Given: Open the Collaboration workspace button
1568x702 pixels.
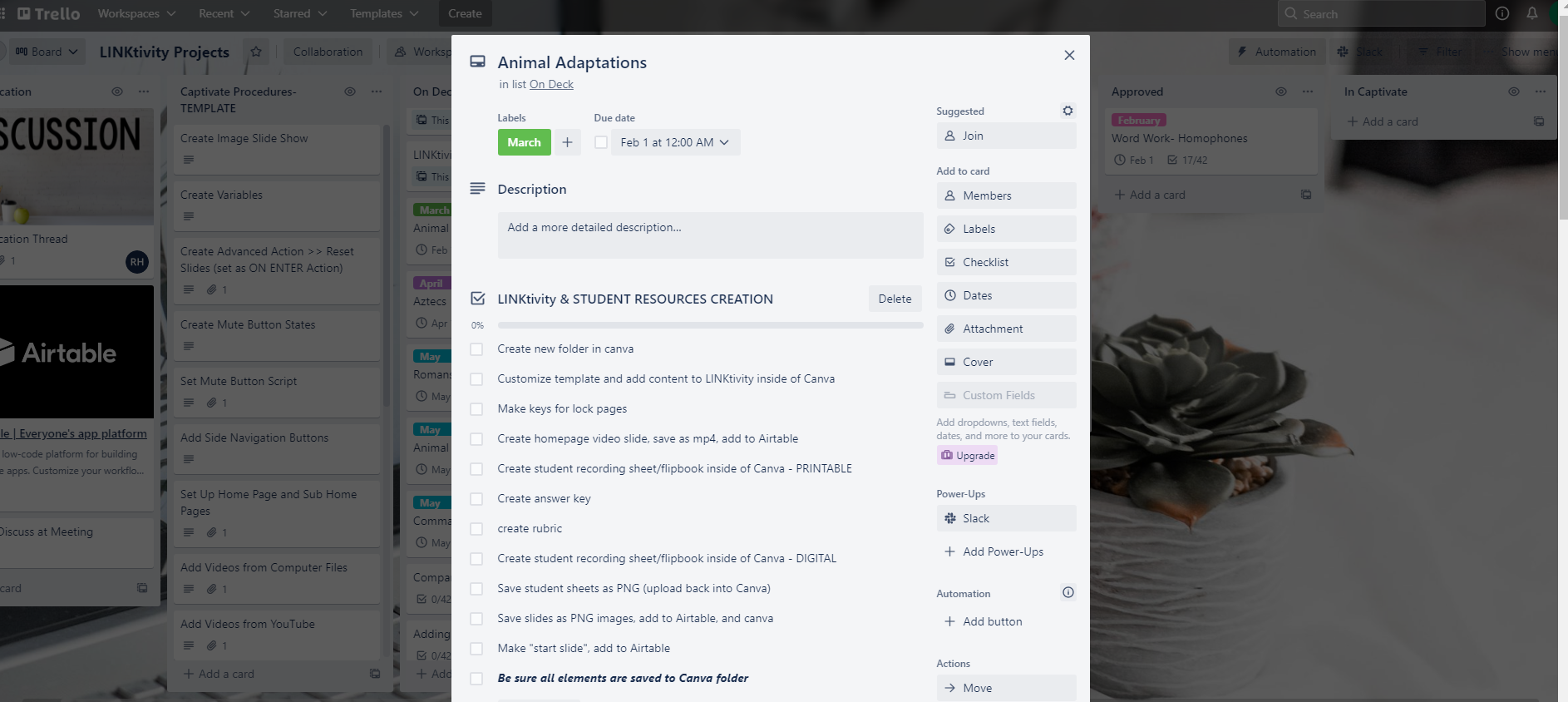Looking at the screenshot, I should [328, 52].
